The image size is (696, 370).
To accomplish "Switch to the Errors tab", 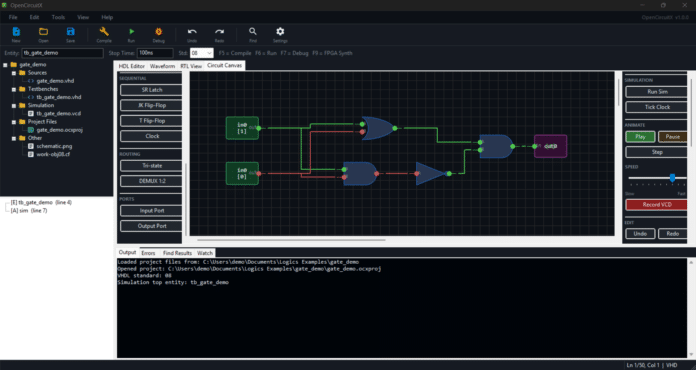I will point(148,253).
